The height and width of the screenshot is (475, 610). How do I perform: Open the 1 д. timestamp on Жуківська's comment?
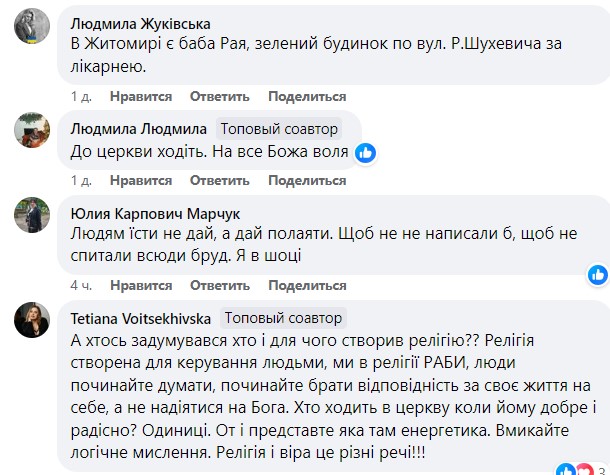pyautogui.click(x=81, y=96)
